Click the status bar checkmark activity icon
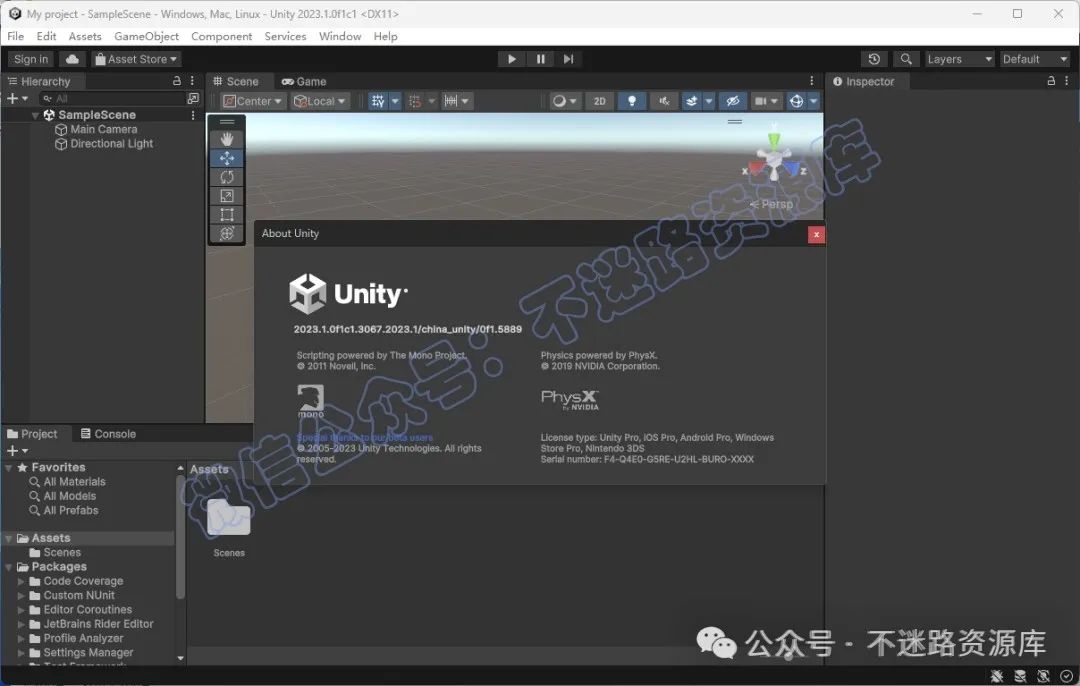This screenshot has height=686, width=1080. tap(1066, 676)
